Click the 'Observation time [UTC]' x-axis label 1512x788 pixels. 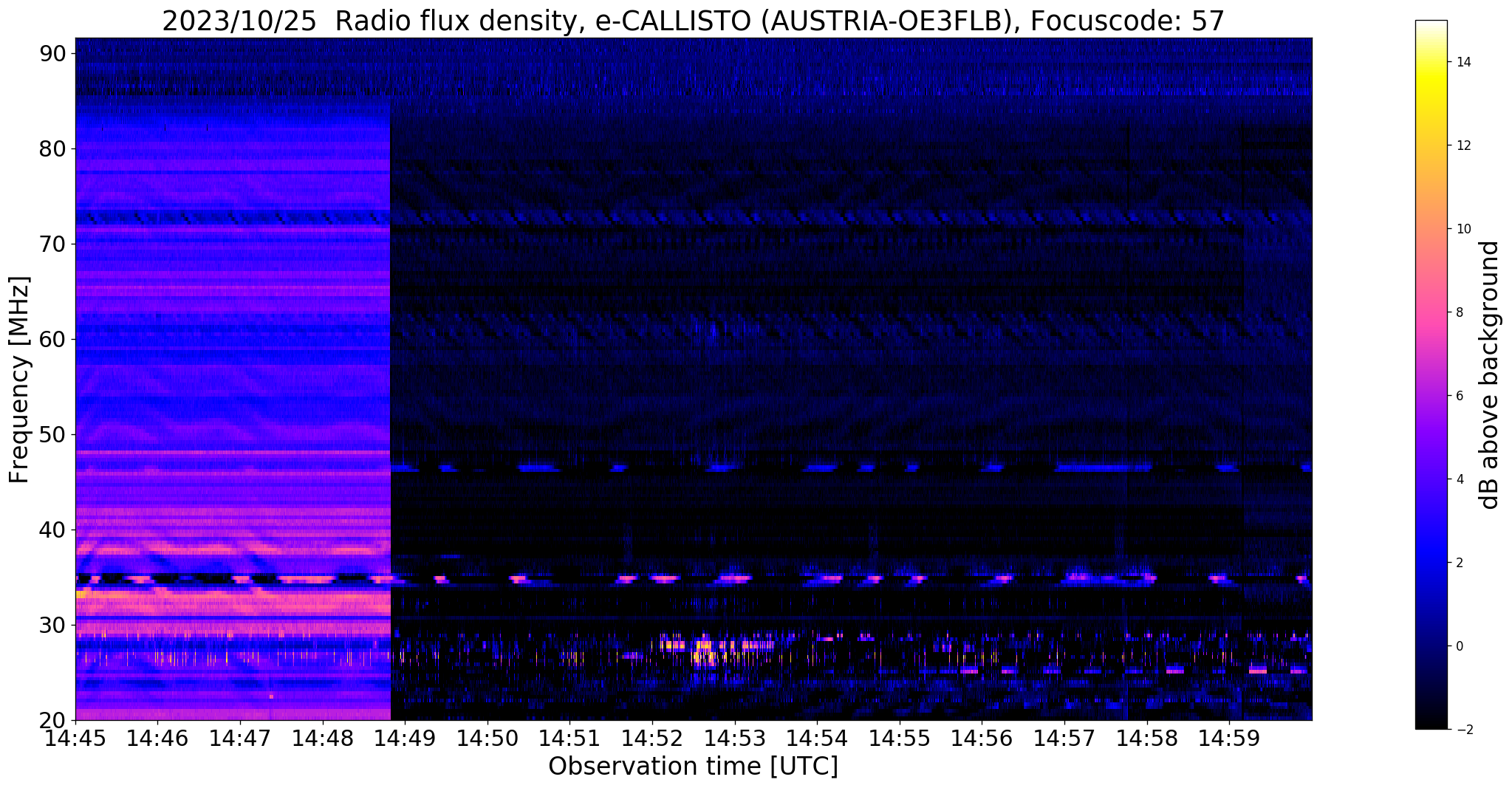[694, 767]
